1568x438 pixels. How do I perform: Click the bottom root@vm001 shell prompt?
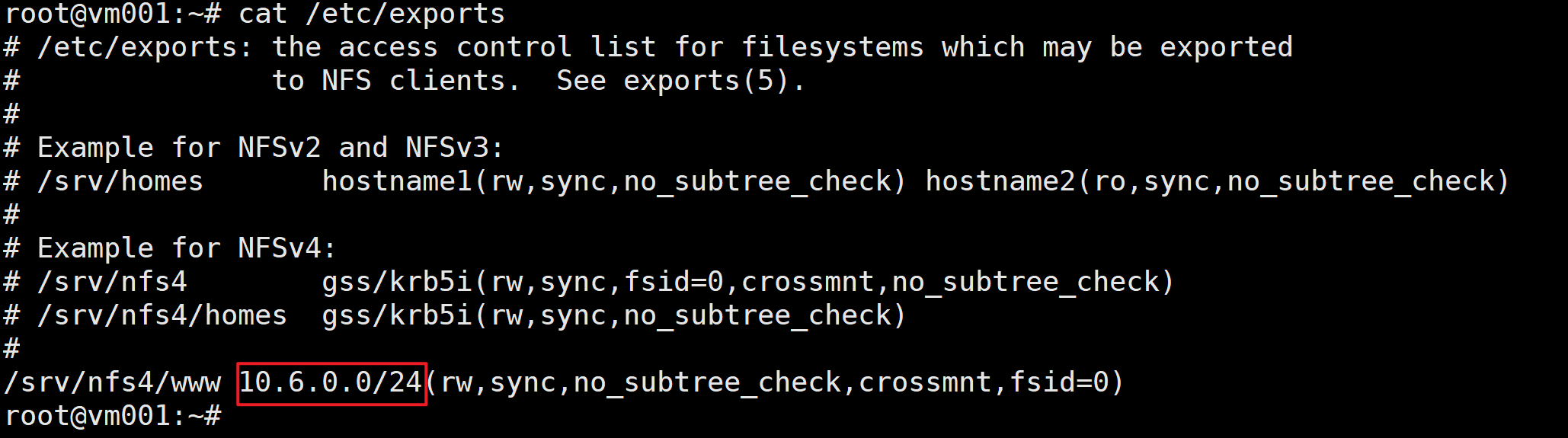[113, 417]
